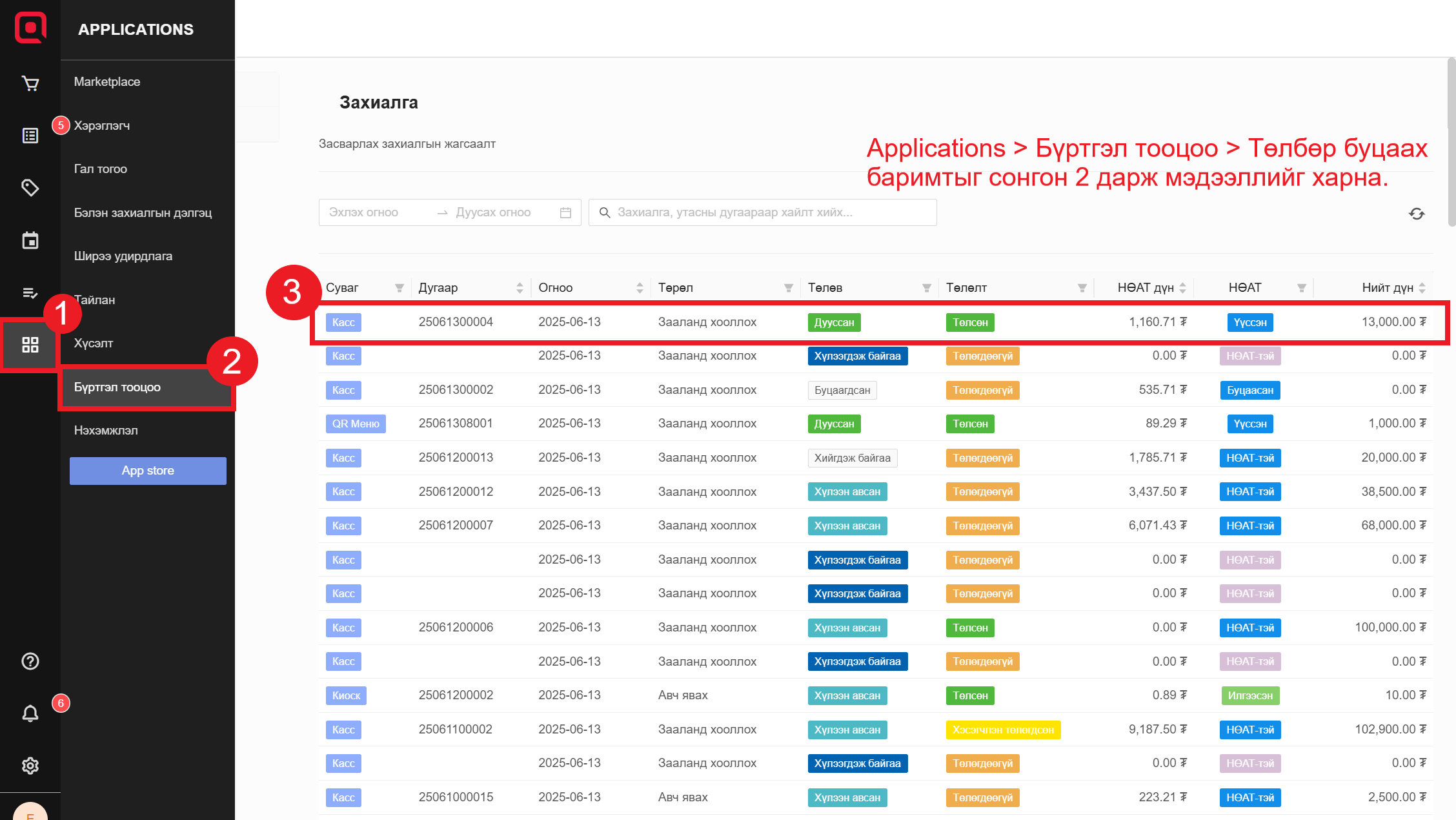
Task: Click the App store button
Action: point(148,471)
